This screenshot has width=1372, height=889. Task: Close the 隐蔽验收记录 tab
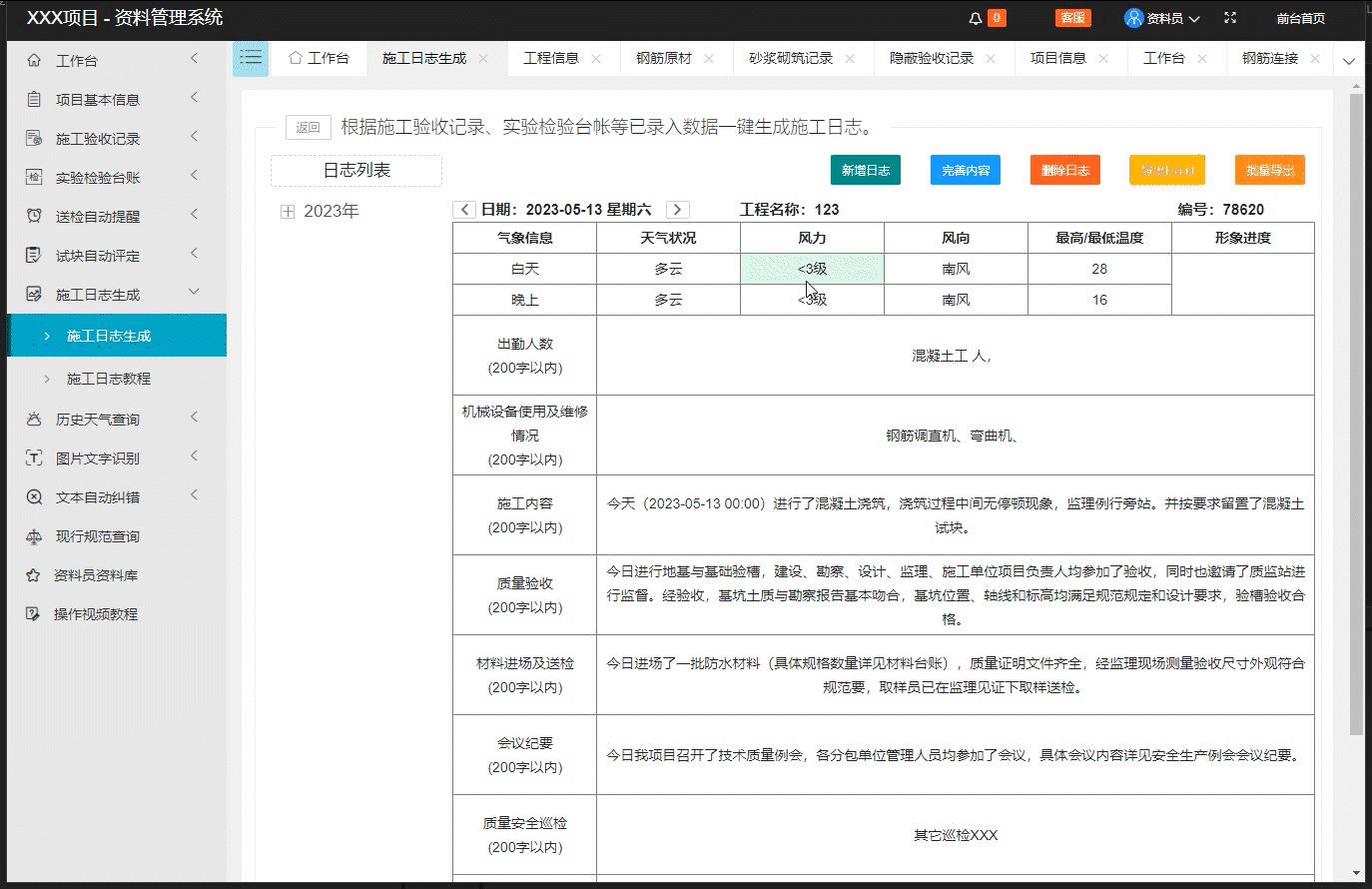pos(990,60)
